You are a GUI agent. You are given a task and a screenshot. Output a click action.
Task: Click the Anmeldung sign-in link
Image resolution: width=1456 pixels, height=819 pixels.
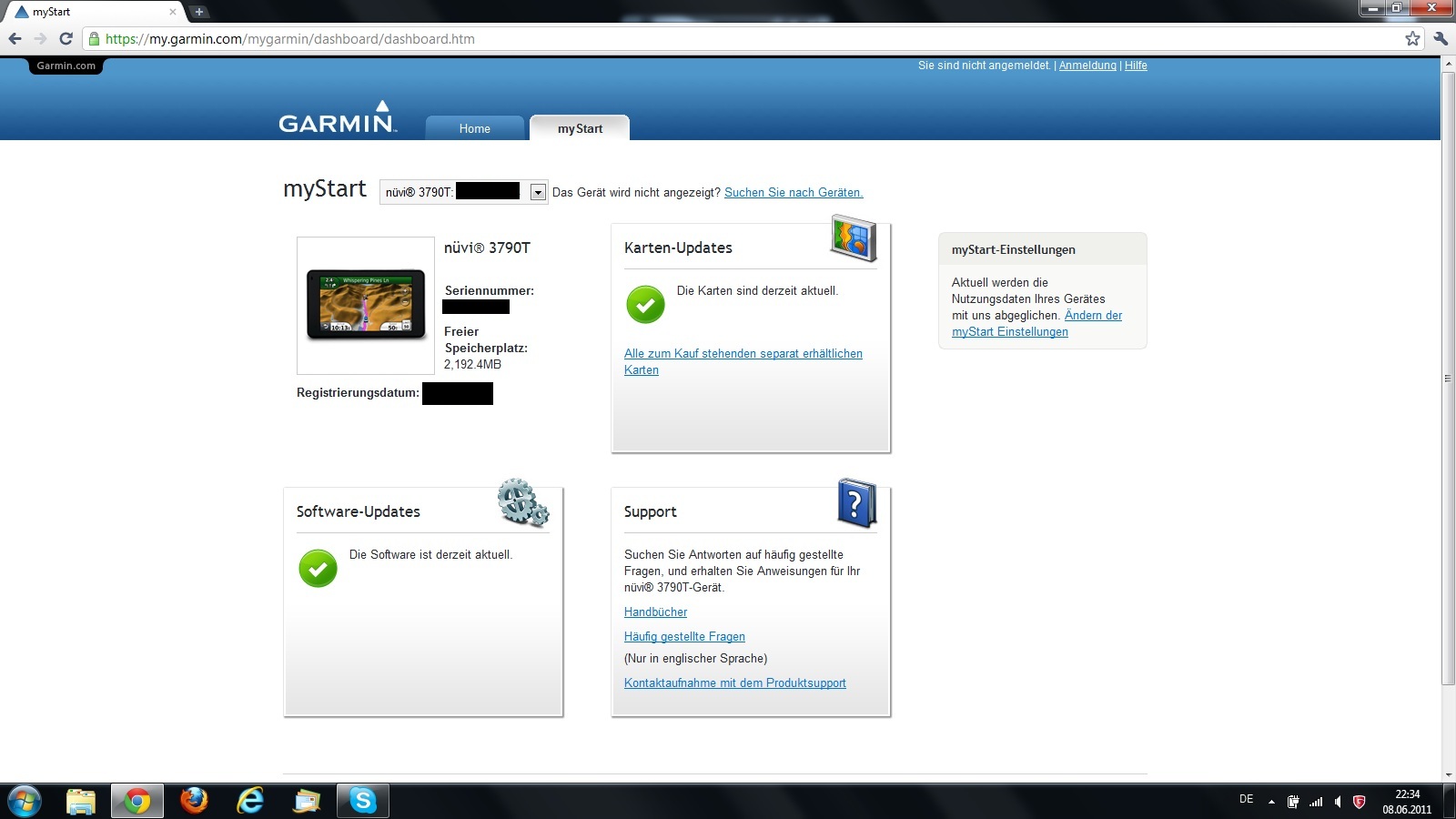[x=1087, y=66]
